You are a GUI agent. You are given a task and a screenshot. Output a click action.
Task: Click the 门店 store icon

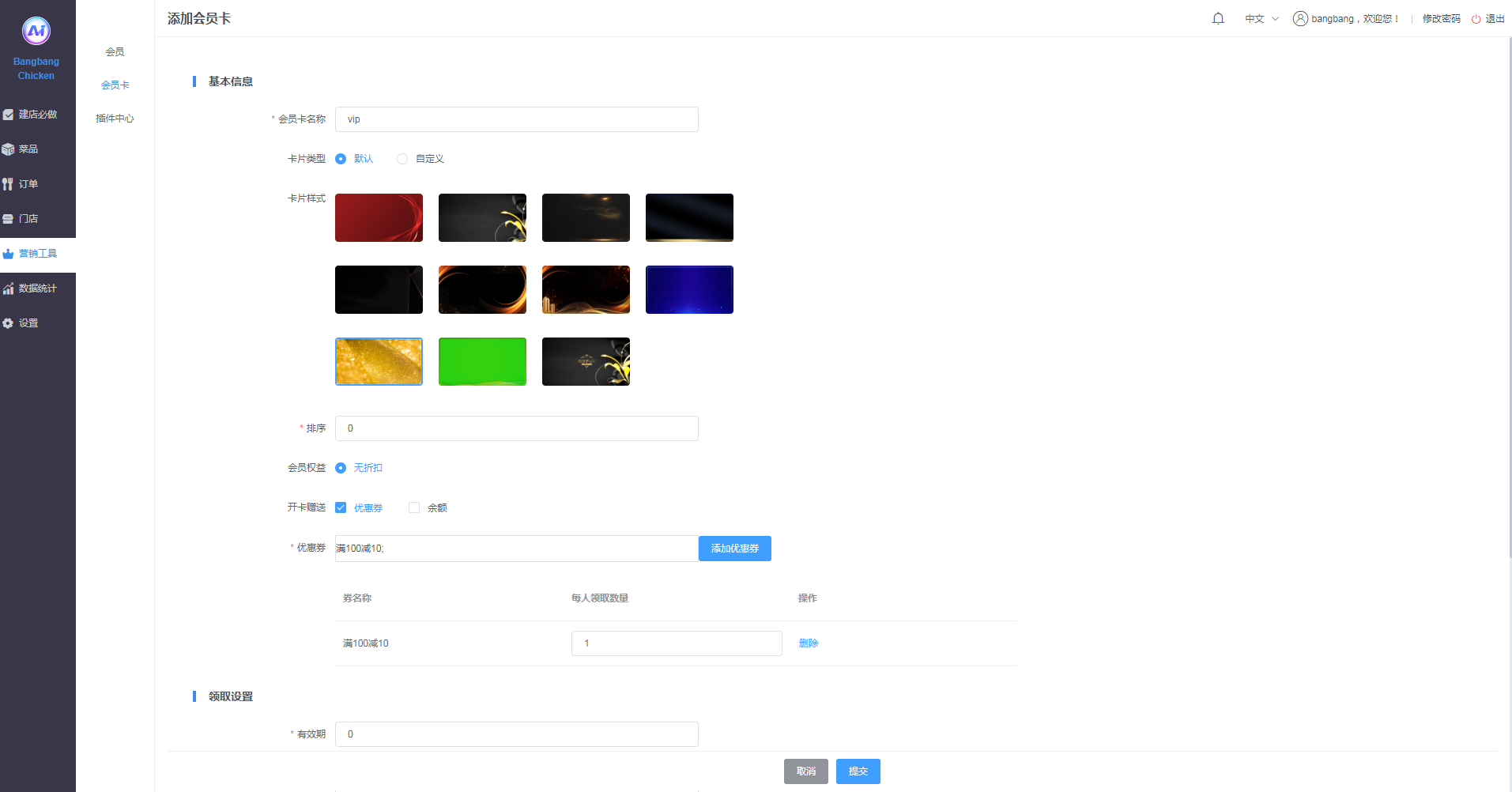coord(8,219)
